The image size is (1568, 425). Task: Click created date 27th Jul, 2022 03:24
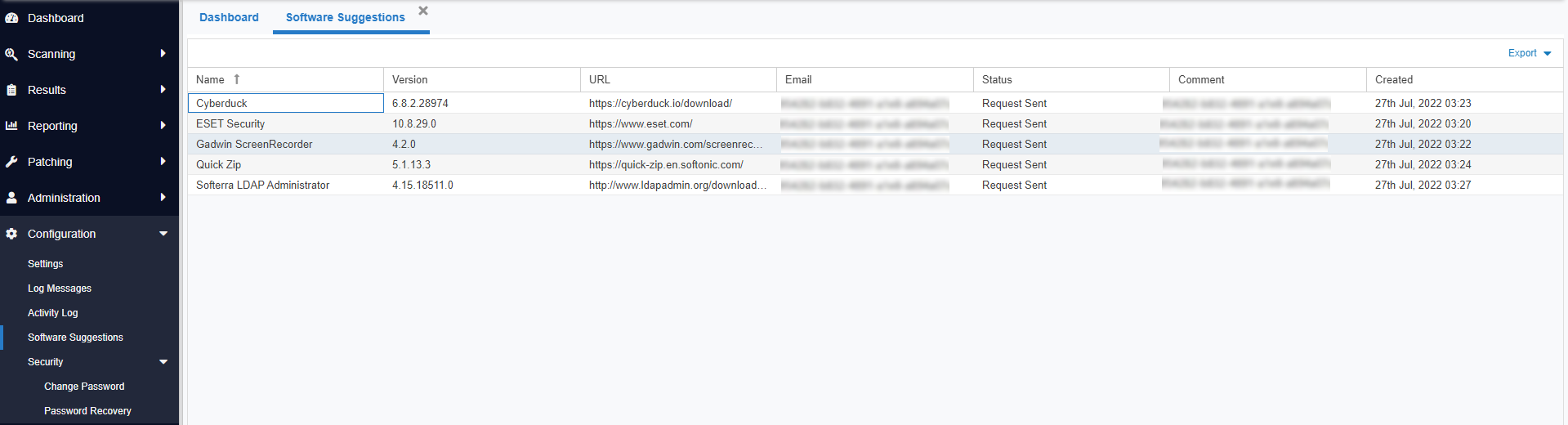tap(1423, 164)
